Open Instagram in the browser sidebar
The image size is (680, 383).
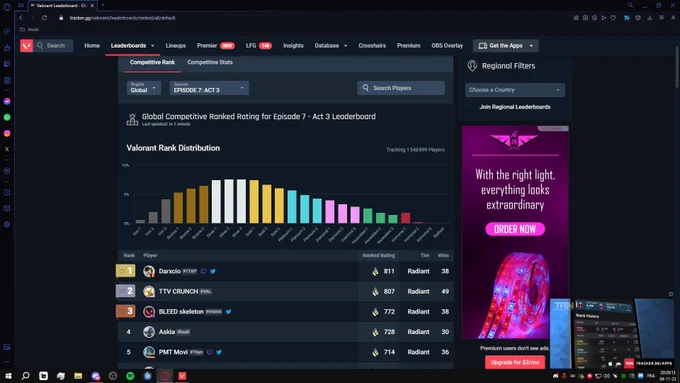click(7, 133)
